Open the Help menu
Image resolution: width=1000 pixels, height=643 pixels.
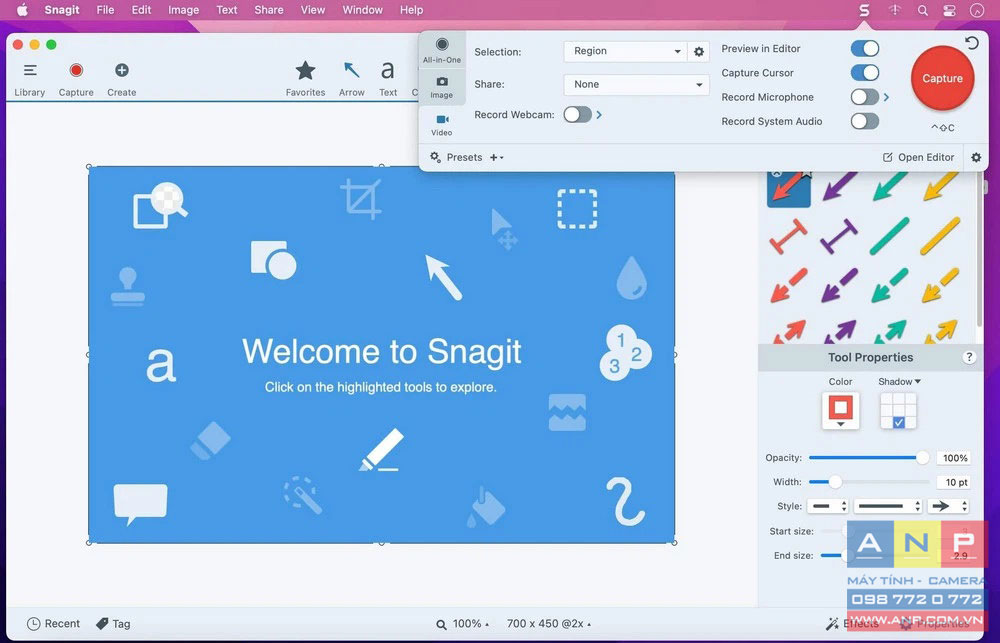tap(411, 10)
